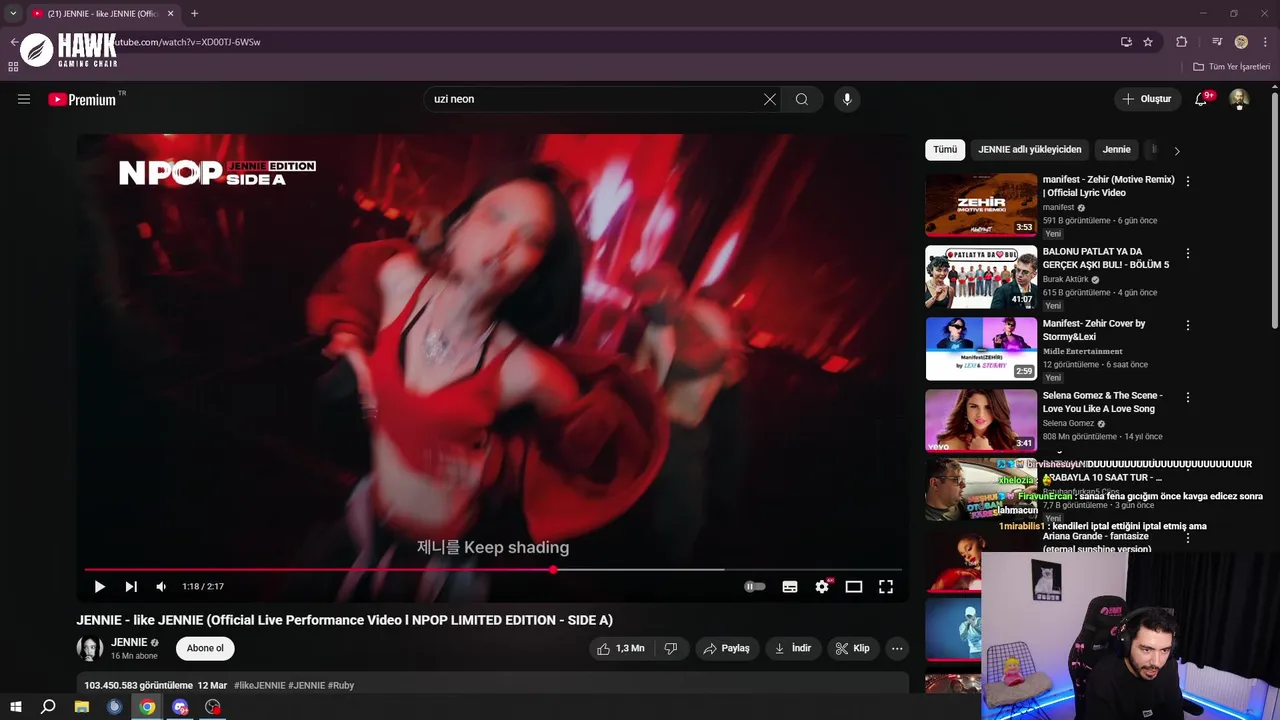
Task: Open Discord from the taskbar
Action: 180,707
